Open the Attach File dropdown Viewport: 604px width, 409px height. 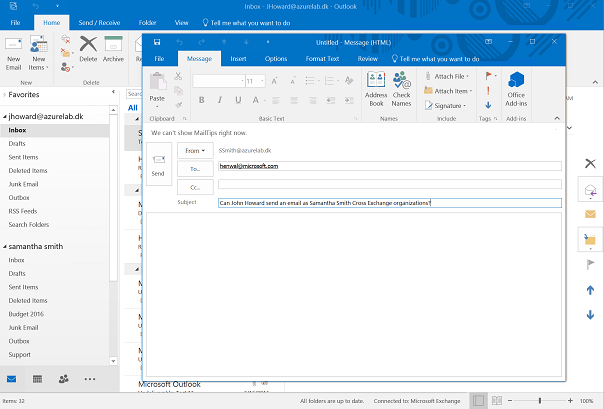click(447, 76)
